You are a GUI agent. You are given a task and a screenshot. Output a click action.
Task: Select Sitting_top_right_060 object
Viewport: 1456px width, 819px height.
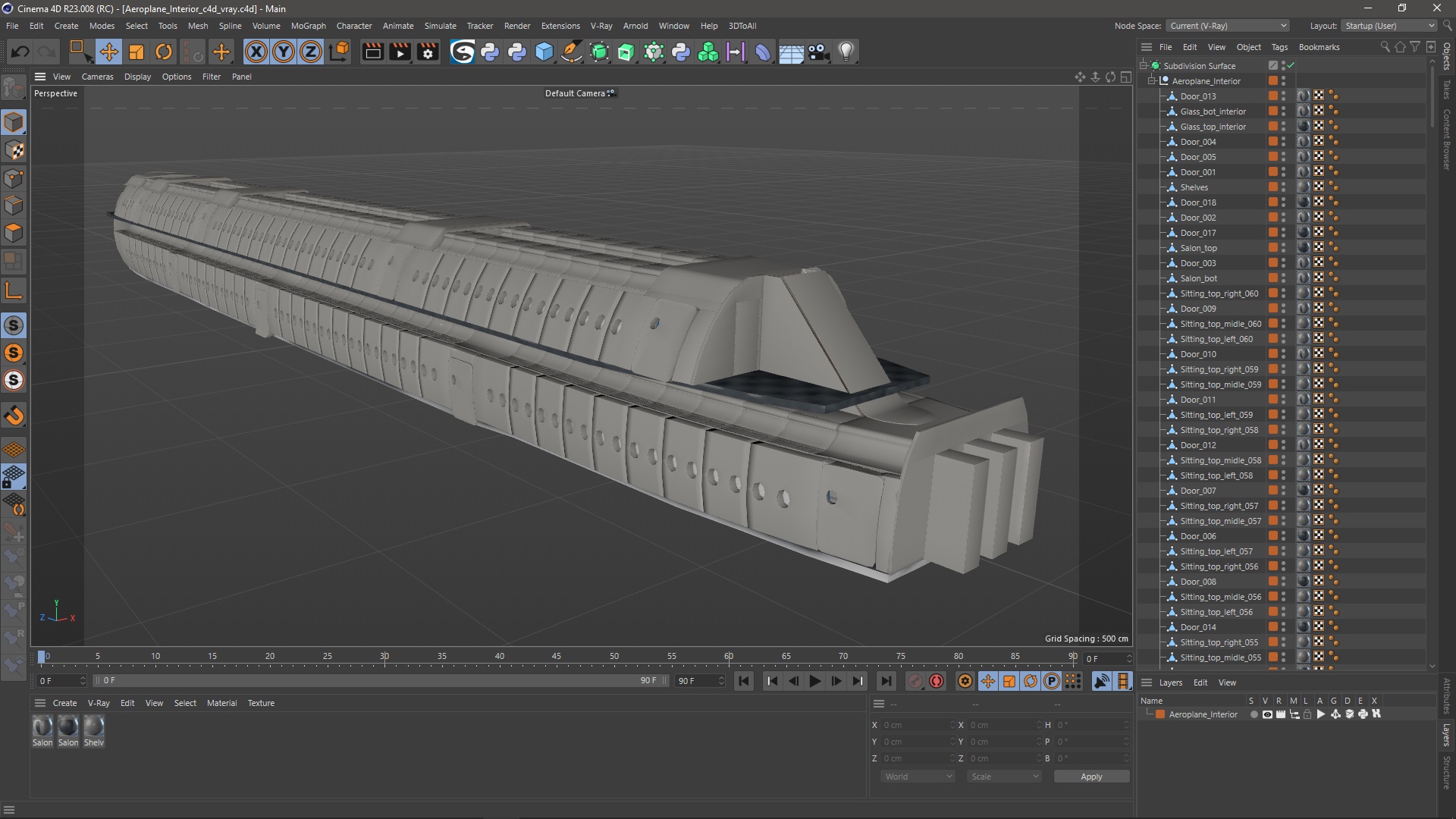(1219, 293)
